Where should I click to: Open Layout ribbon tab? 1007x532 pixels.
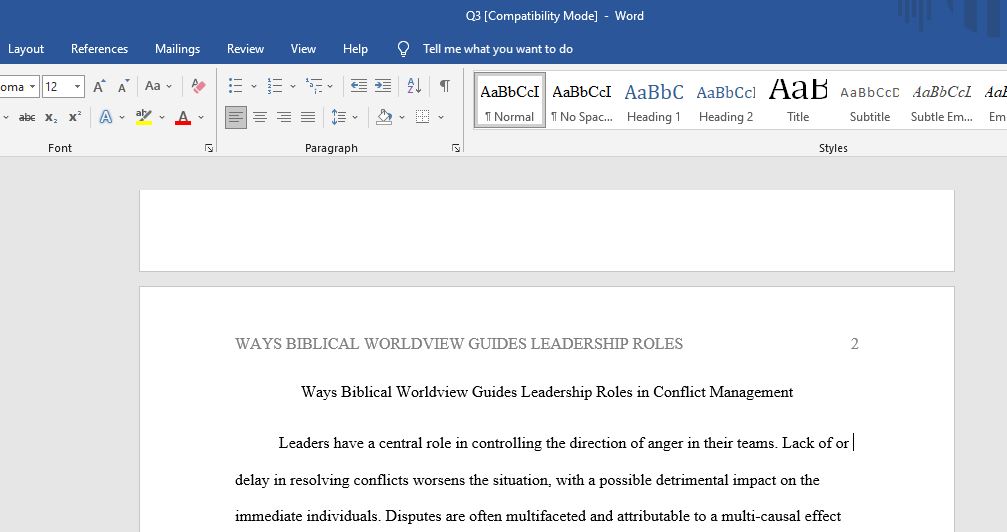[x=26, y=49]
